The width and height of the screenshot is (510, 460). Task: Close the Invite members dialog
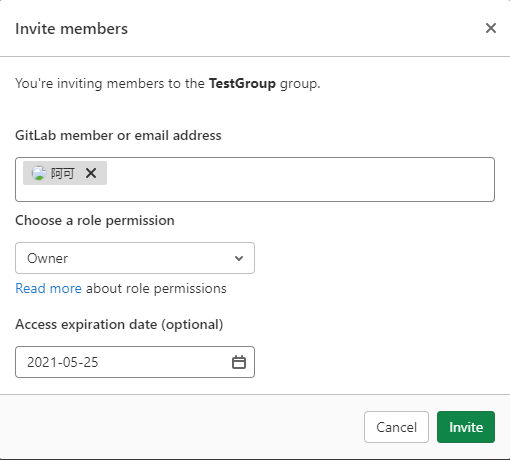pyautogui.click(x=491, y=28)
